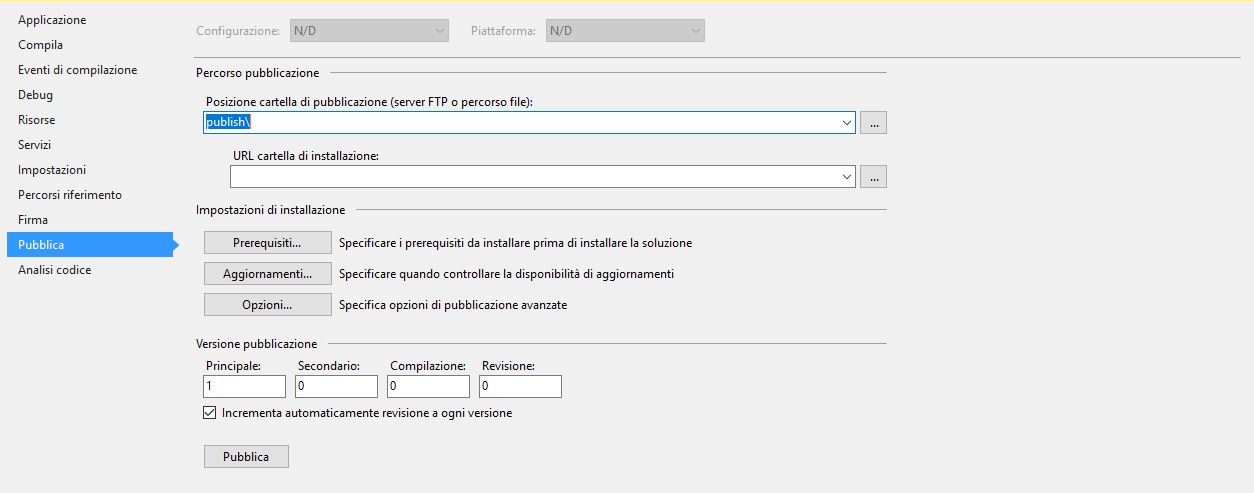This screenshot has width=1254, height=493.
Task: Click the Specificare quando controllare aggiornamenti text
Action: point(506,274)
